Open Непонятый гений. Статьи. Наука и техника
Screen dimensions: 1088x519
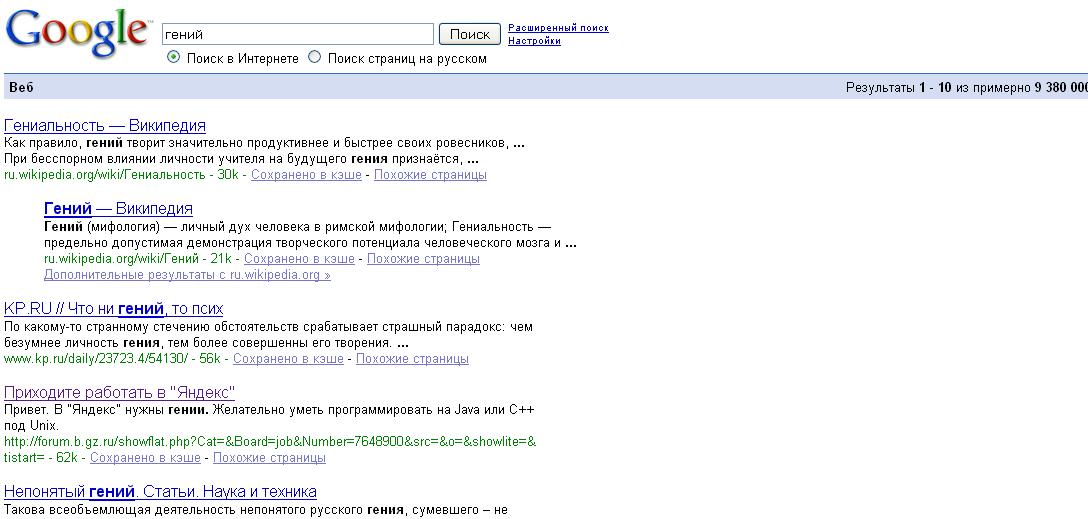pyautogui.click(x=160, y=492)
